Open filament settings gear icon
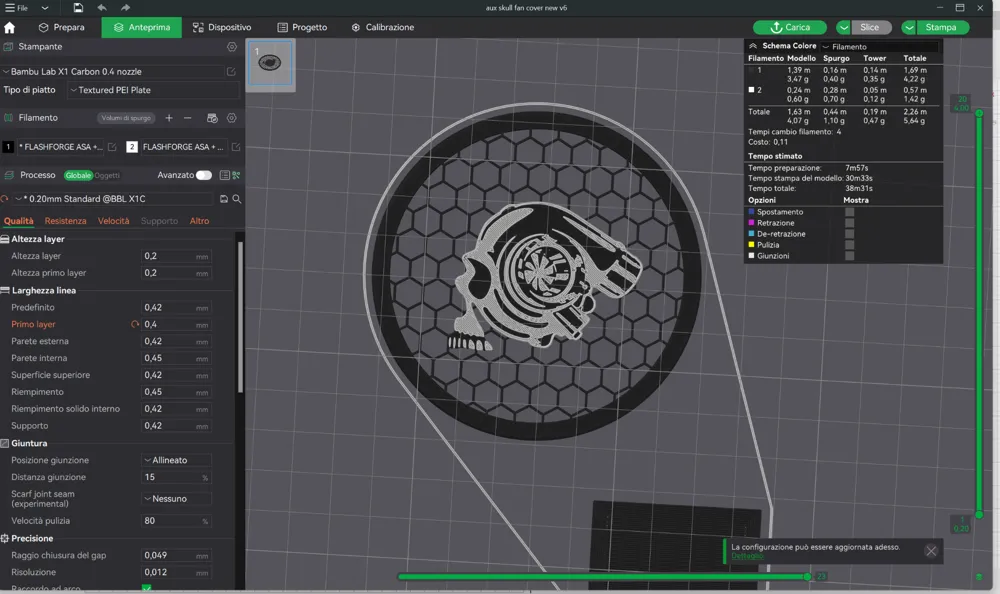Image resolution: width=1000 pixels, height=594 pixels. tap(232, 118)
